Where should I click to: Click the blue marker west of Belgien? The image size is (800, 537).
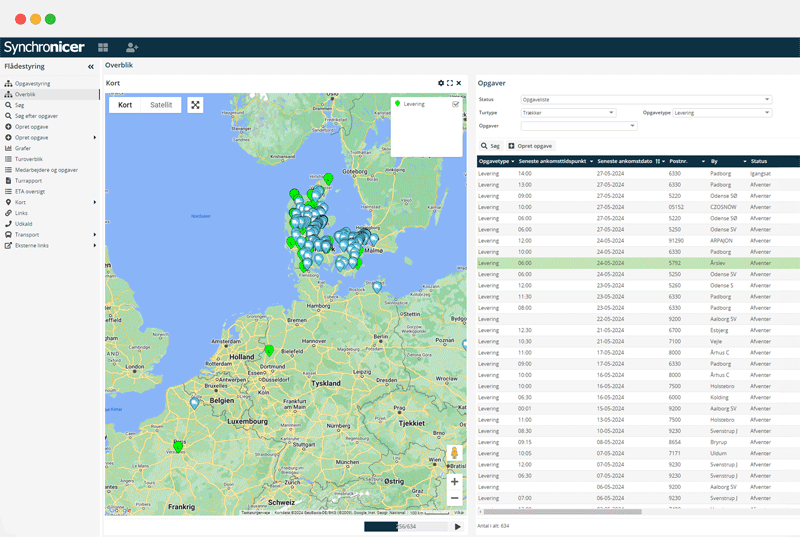point(194,403)
